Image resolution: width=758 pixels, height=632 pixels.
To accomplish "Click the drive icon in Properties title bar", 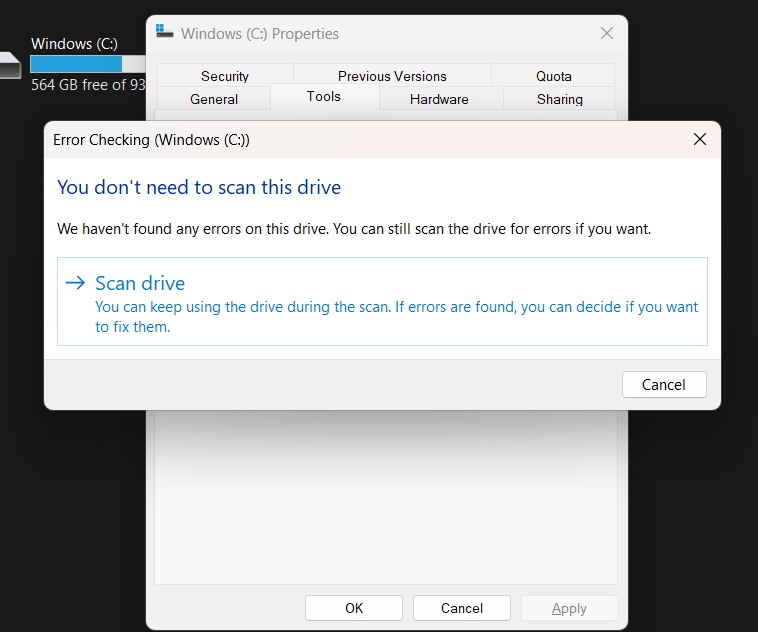I will pos(165,32).
